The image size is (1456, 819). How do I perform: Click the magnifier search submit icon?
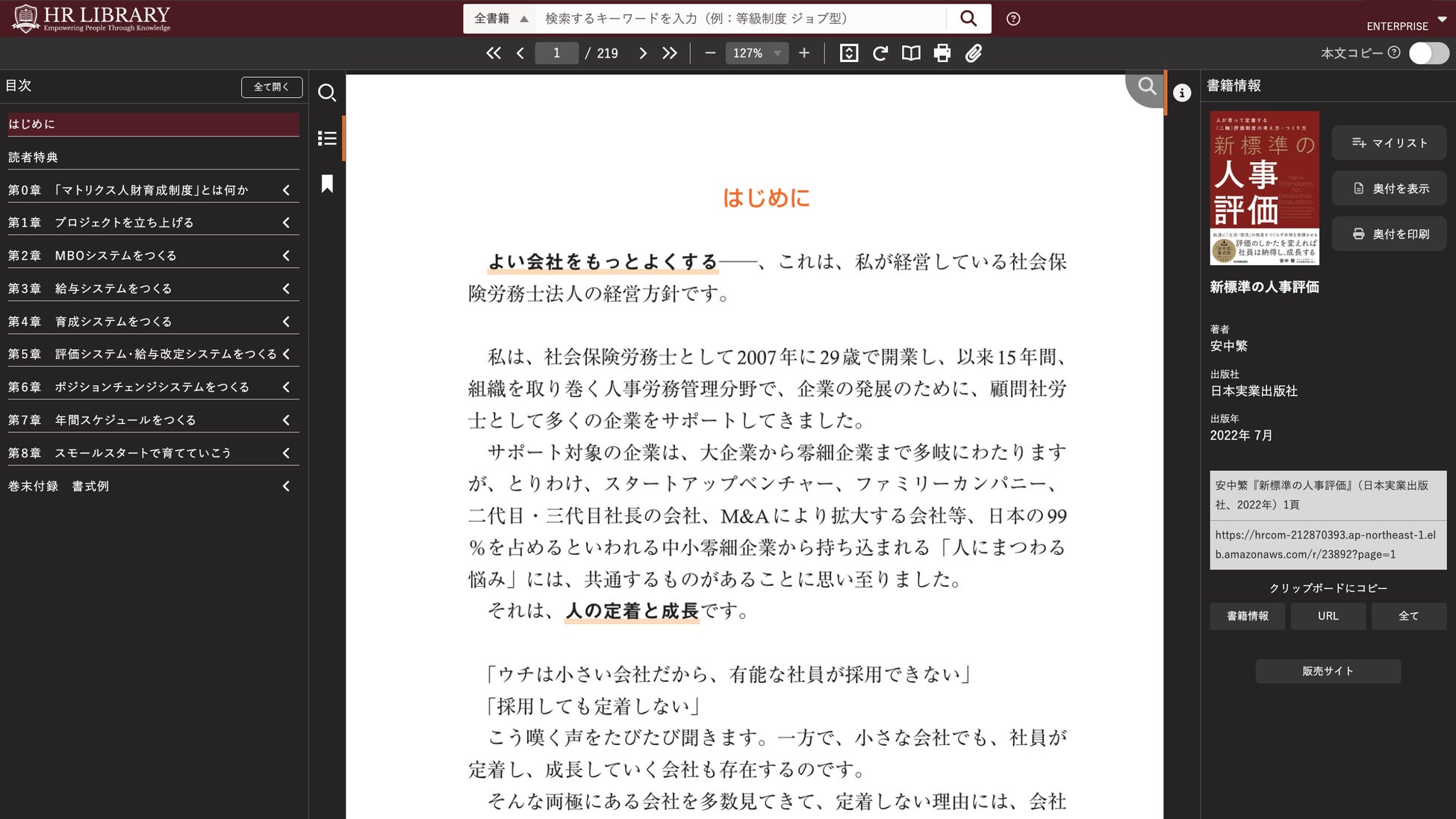[x=968, y=19]
